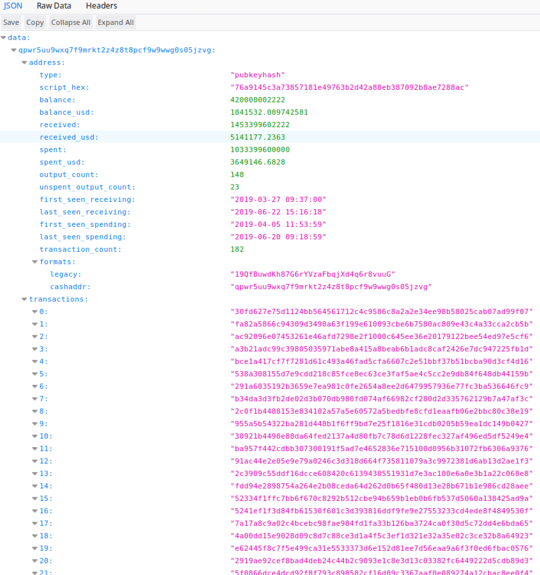Click the Save button
Screen dimensions: 540x575
click(11, 22)
